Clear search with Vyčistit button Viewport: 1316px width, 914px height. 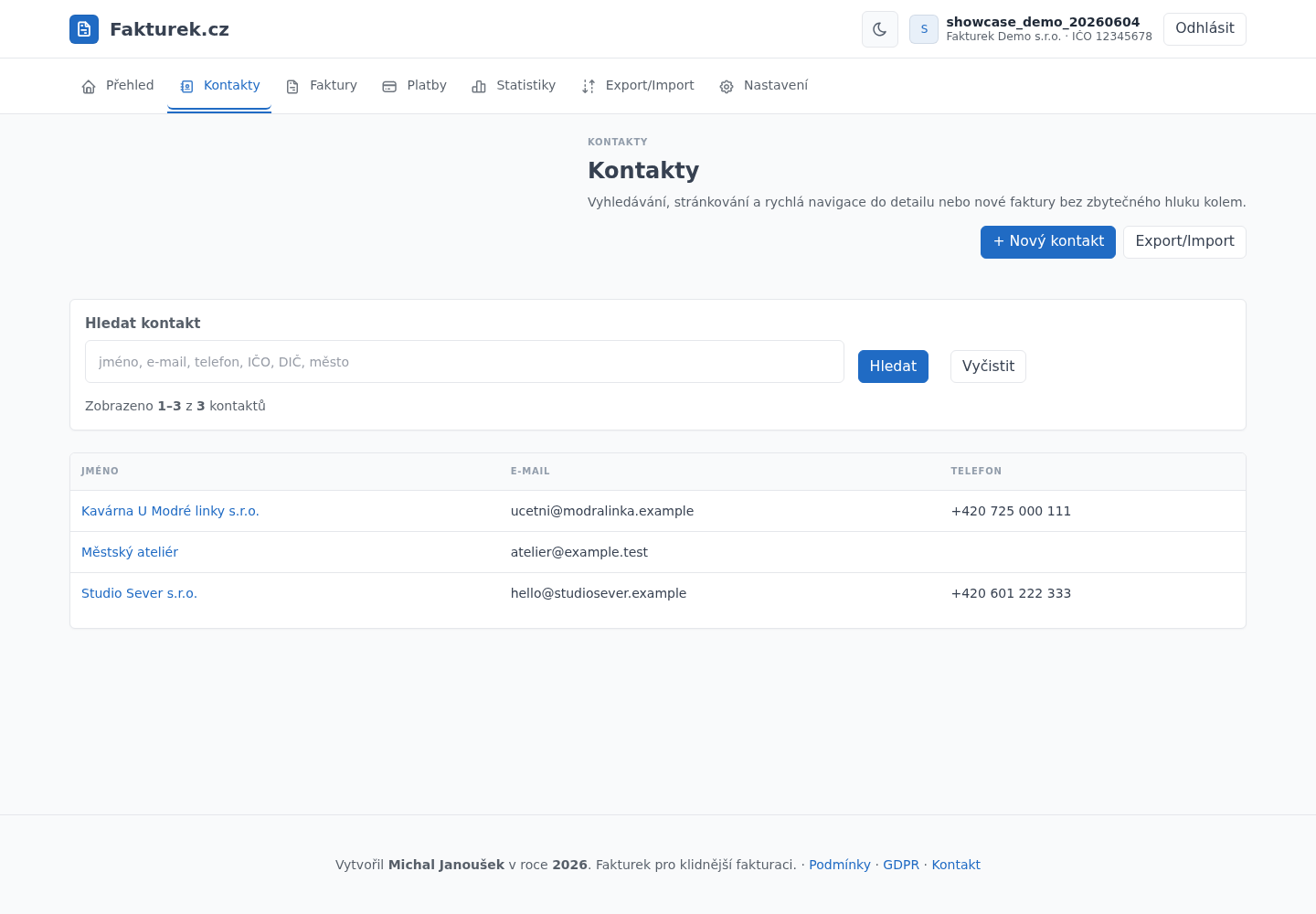coord(988,367)
